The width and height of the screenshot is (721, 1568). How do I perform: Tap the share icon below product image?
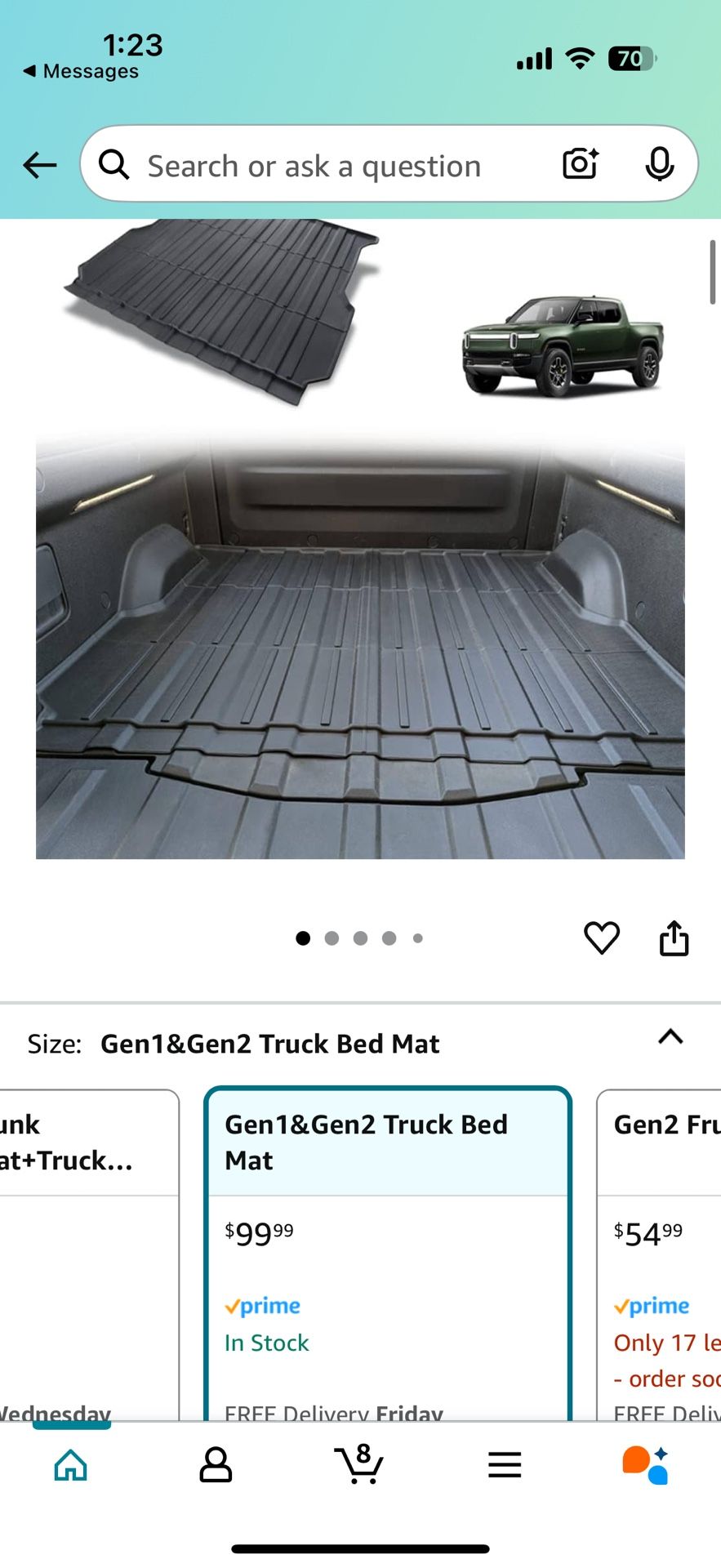[674, 938]
